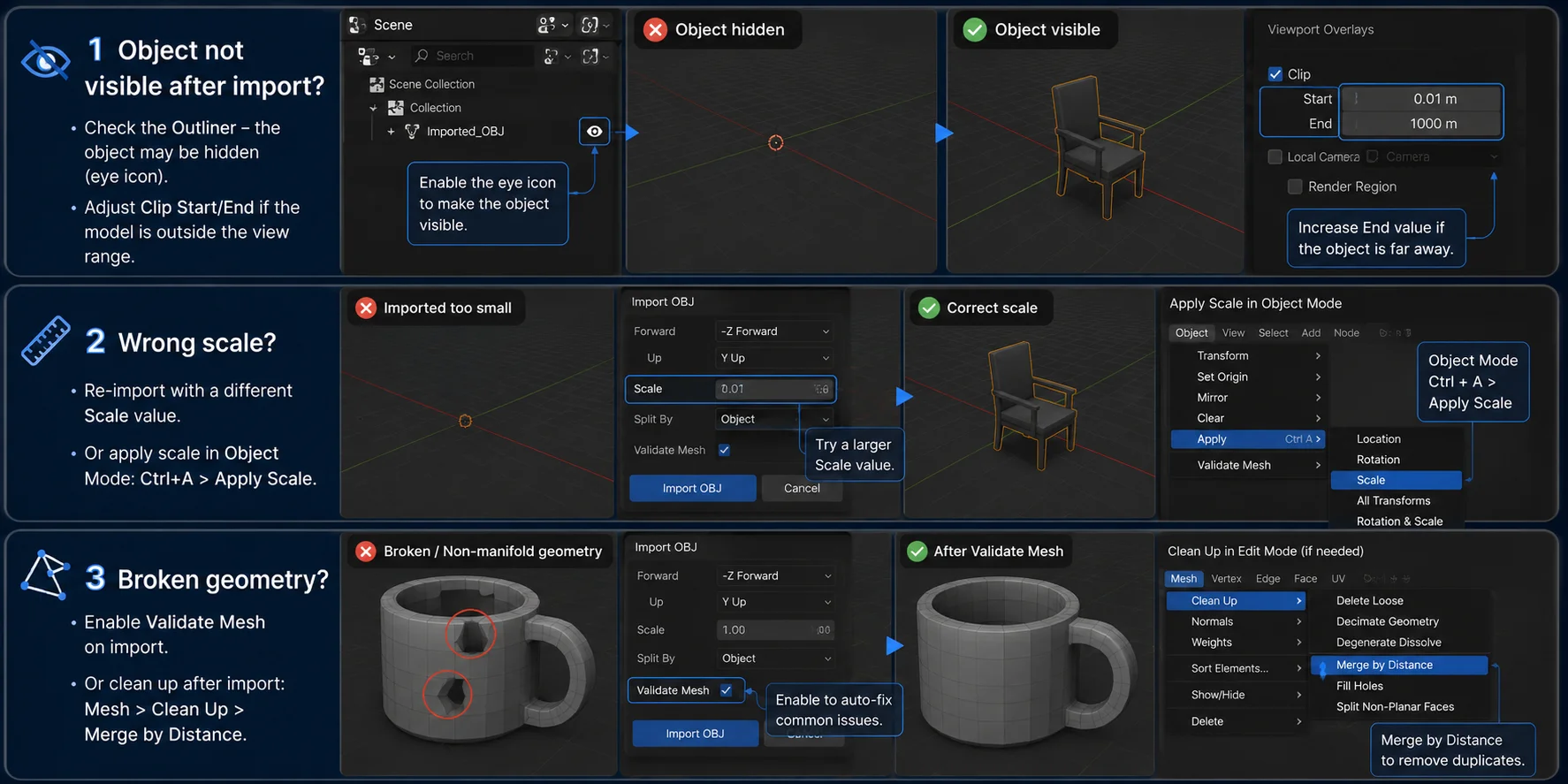Click red X badge on Broken / Non-manifold geometry
The image size is (1568, 784).
(365, 551)
